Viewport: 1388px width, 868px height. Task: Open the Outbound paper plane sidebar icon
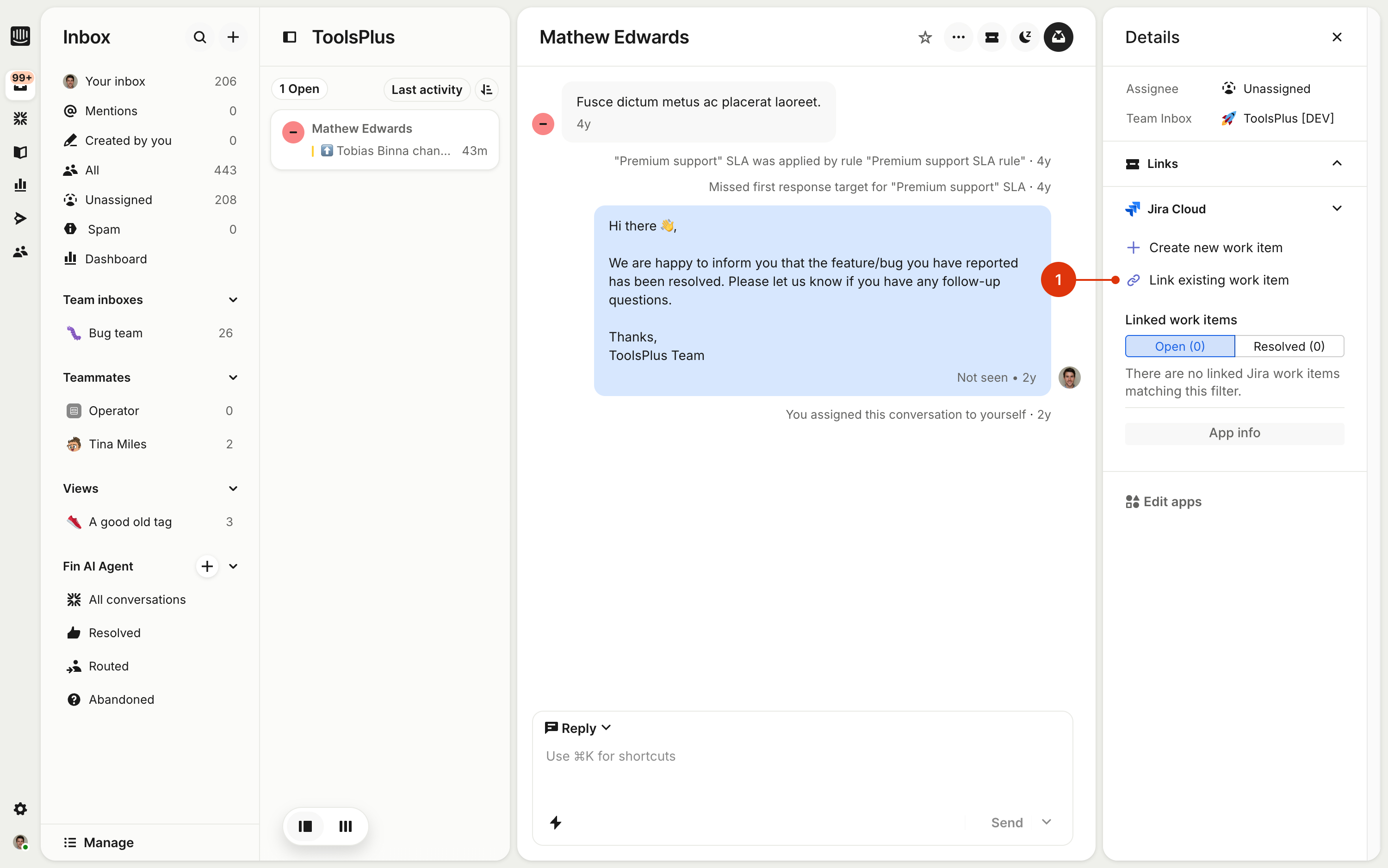pos(20,218)
